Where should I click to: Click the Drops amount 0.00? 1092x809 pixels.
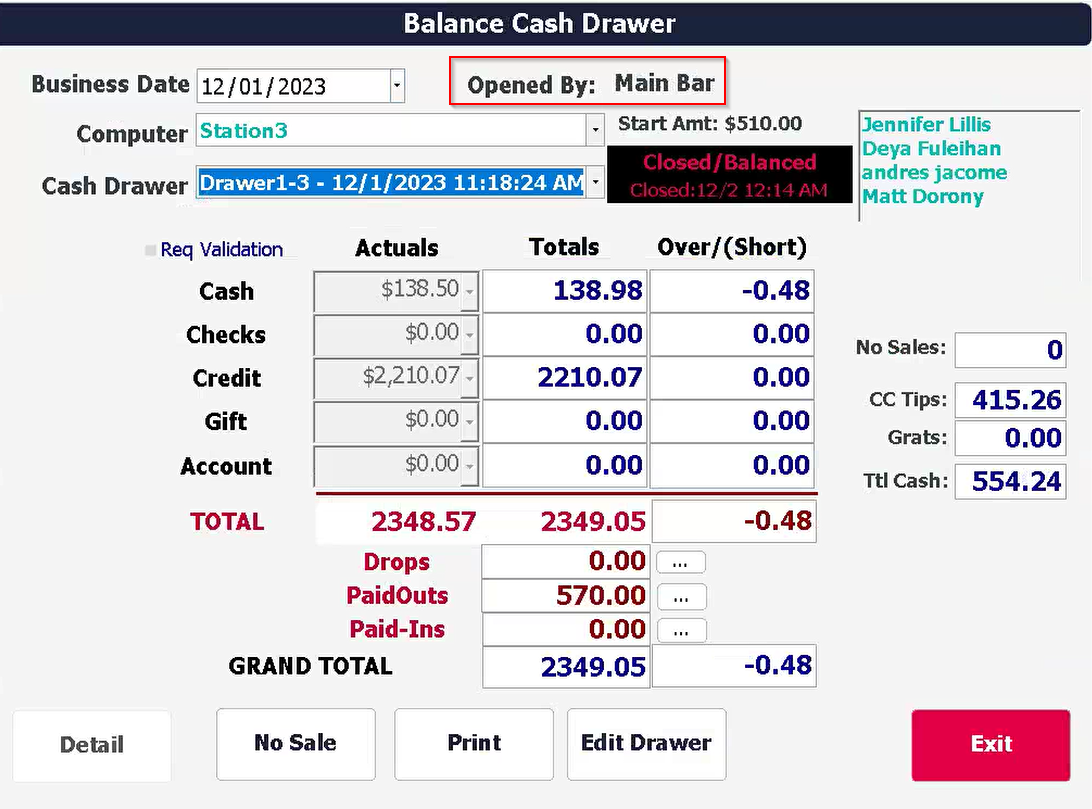(566, 561)
